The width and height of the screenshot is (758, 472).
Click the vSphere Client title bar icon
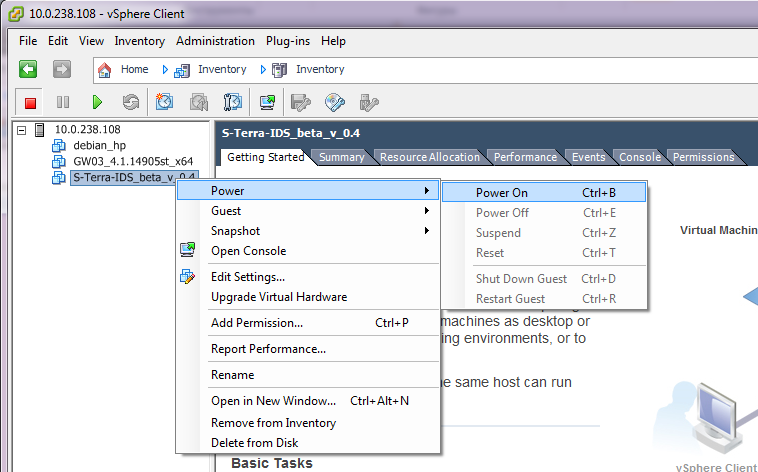16,14
